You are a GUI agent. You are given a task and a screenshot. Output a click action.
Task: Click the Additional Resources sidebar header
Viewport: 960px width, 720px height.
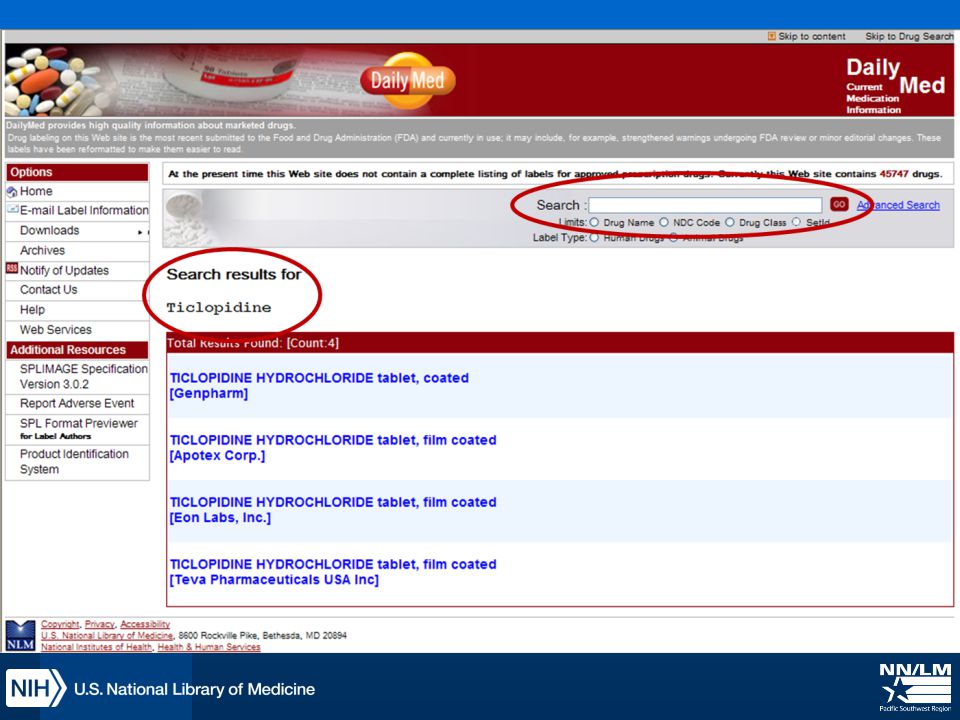77,350
